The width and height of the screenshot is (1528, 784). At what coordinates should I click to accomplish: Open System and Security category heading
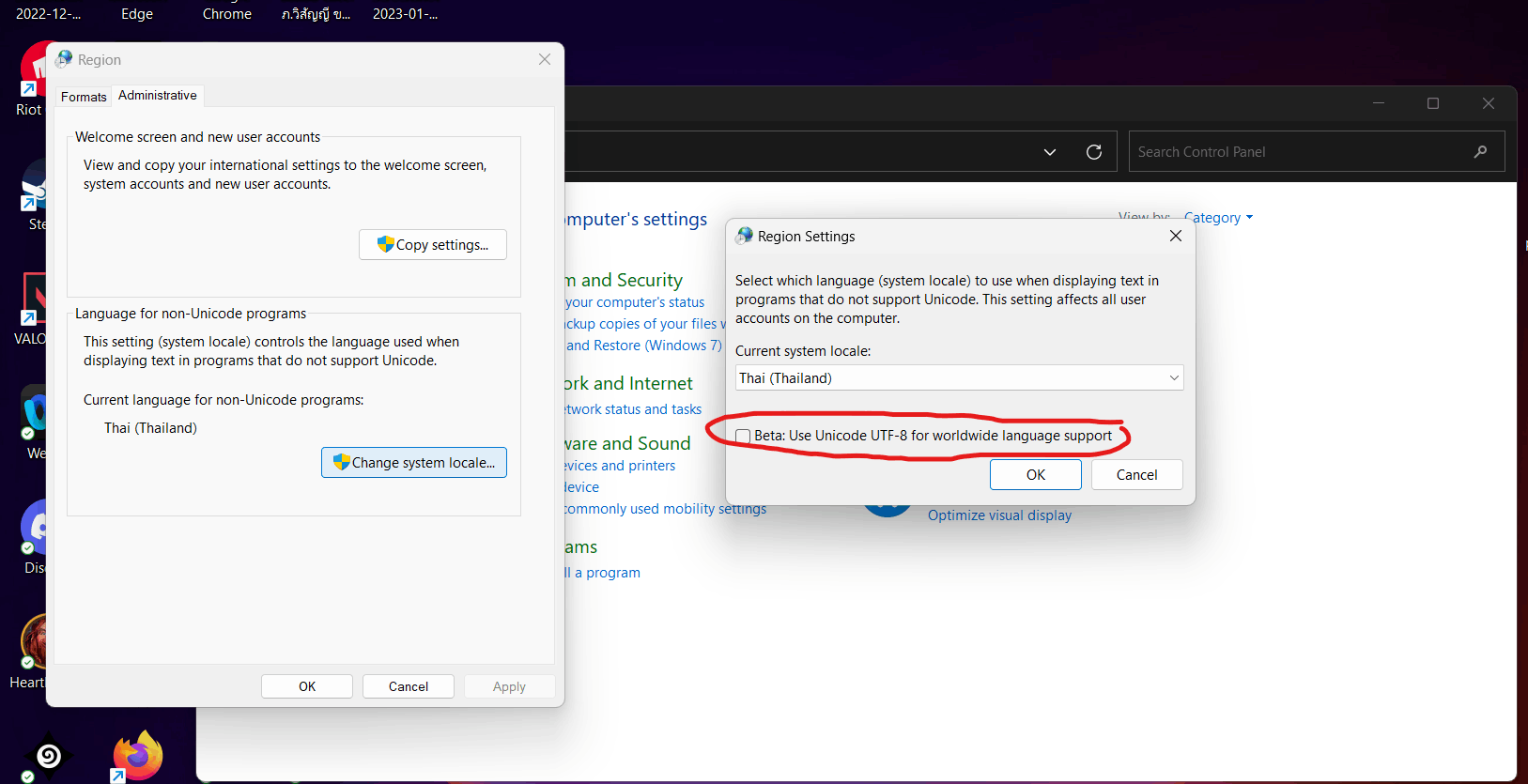pyautogui.click(x=624, y=280)
